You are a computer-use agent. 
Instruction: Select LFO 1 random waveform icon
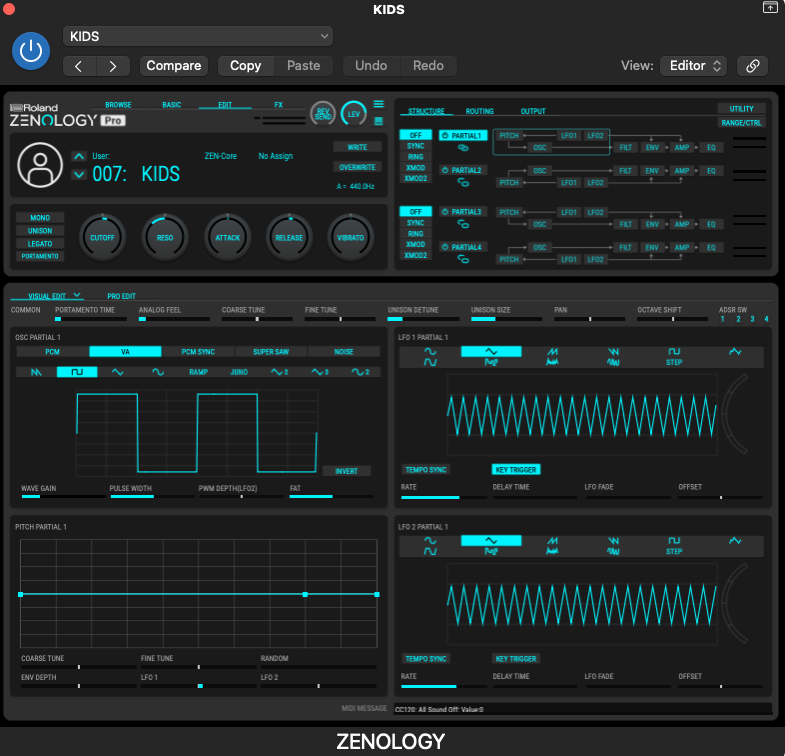[x=735, y=351]
